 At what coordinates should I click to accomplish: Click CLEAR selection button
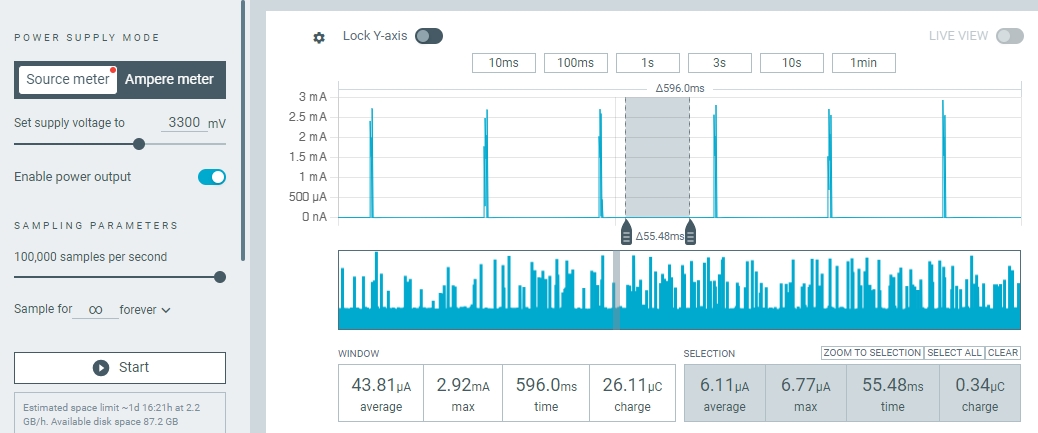point(1003,353)
